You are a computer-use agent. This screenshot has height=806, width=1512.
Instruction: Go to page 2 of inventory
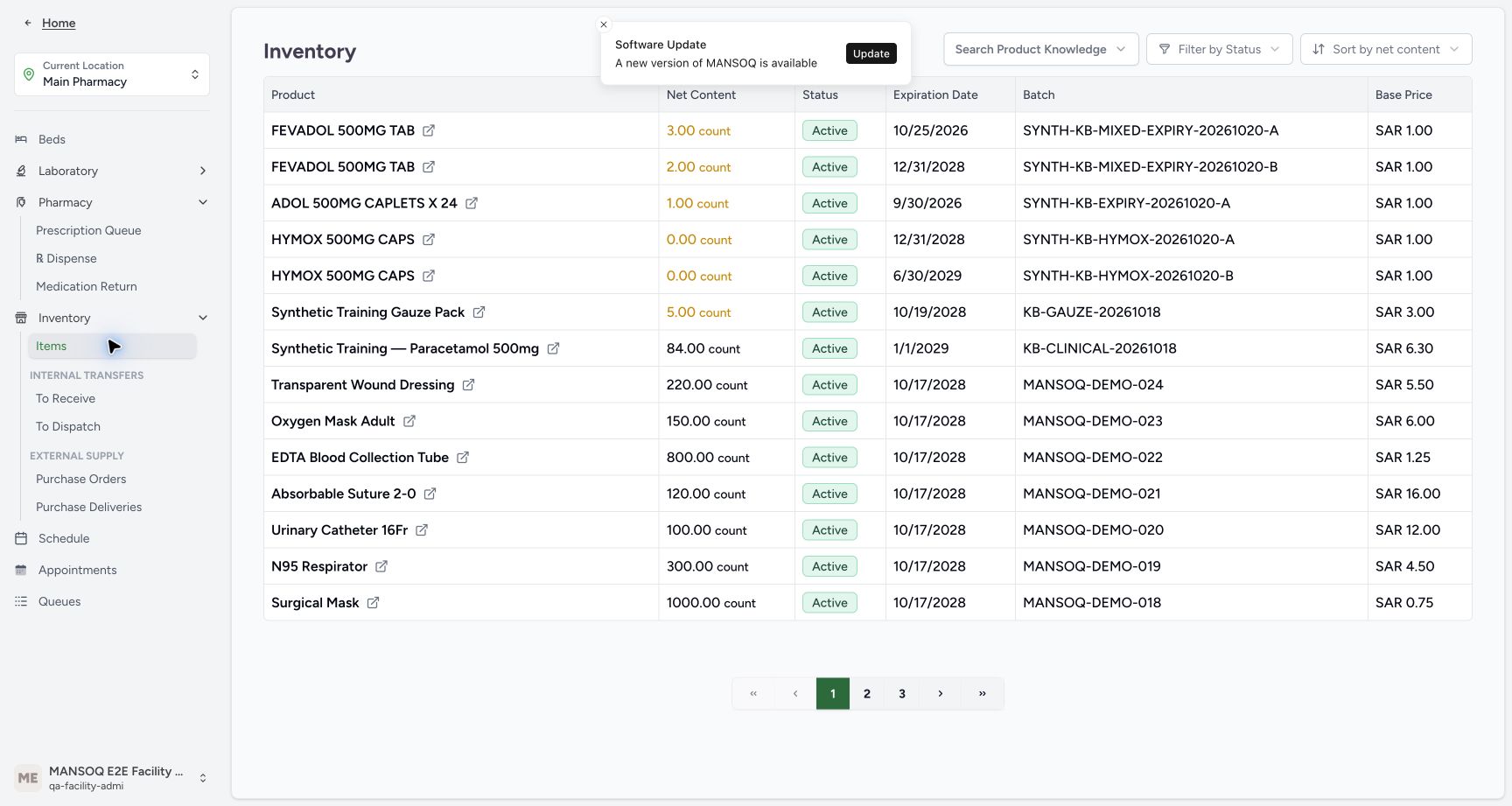pos(867,694)
